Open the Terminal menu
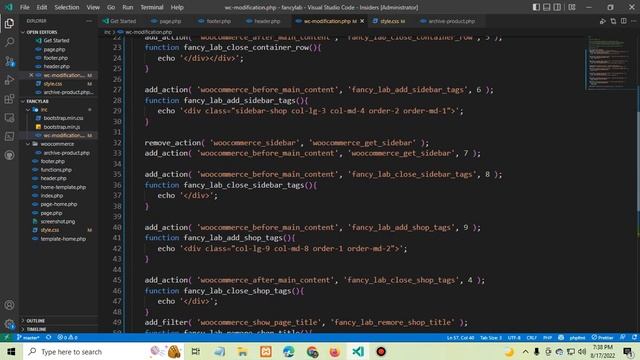Image resolution: width=640 pixels, height=360 pixels. 152,7
